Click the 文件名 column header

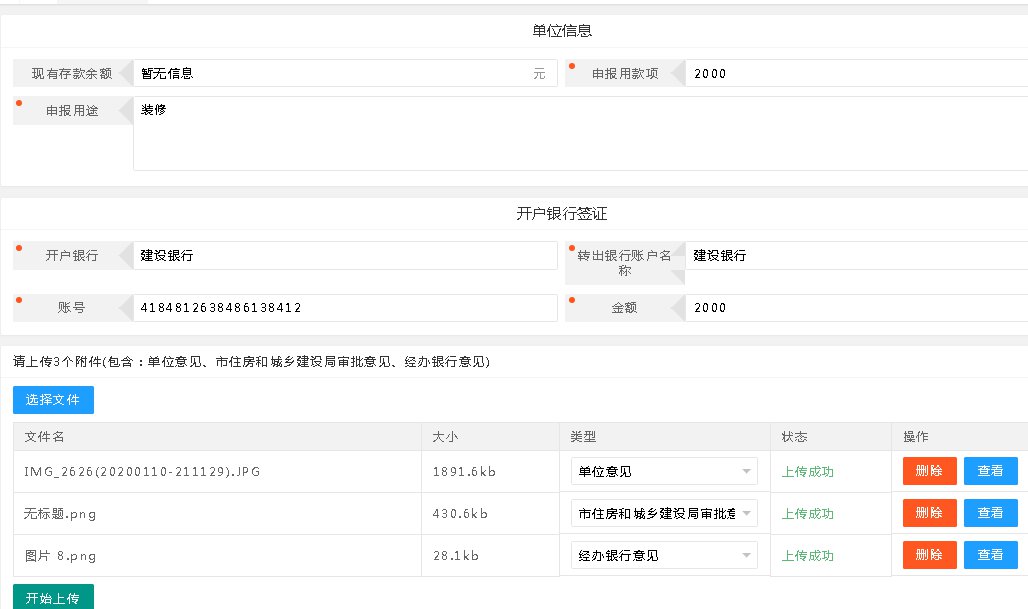[45, 437]
